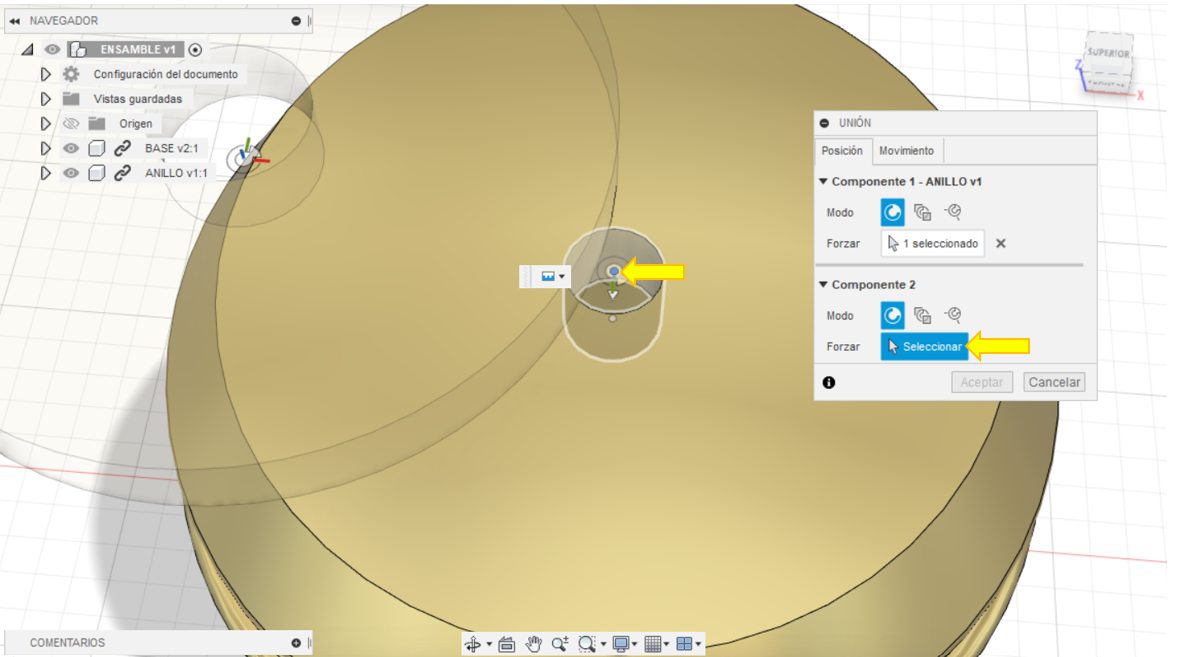Collapse the Componente 2 section
This screenshot has width=1187, height=657.
[823, 285]
